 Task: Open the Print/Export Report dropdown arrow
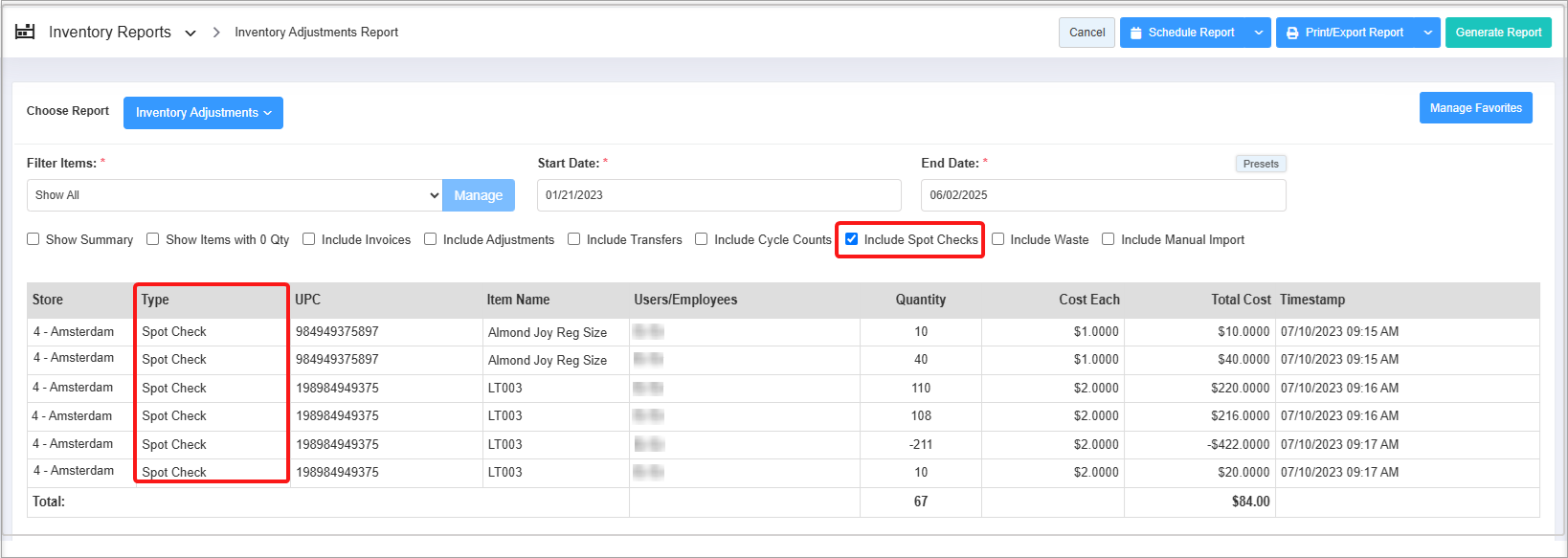point(1427,33)
